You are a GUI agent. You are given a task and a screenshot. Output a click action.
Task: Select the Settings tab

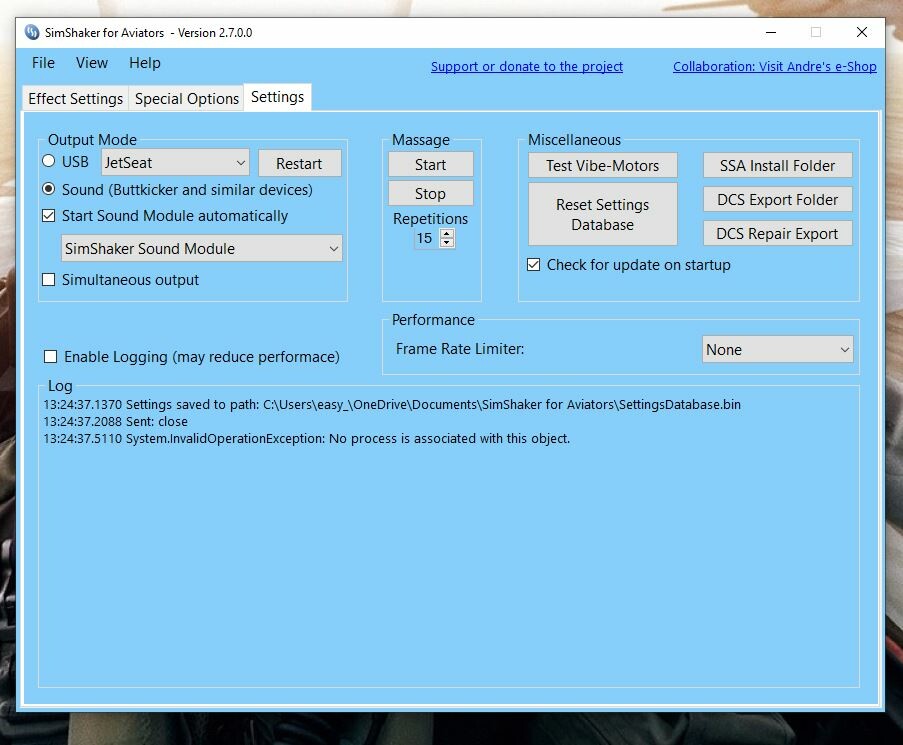pyautogui.click(x=278, y=97)
